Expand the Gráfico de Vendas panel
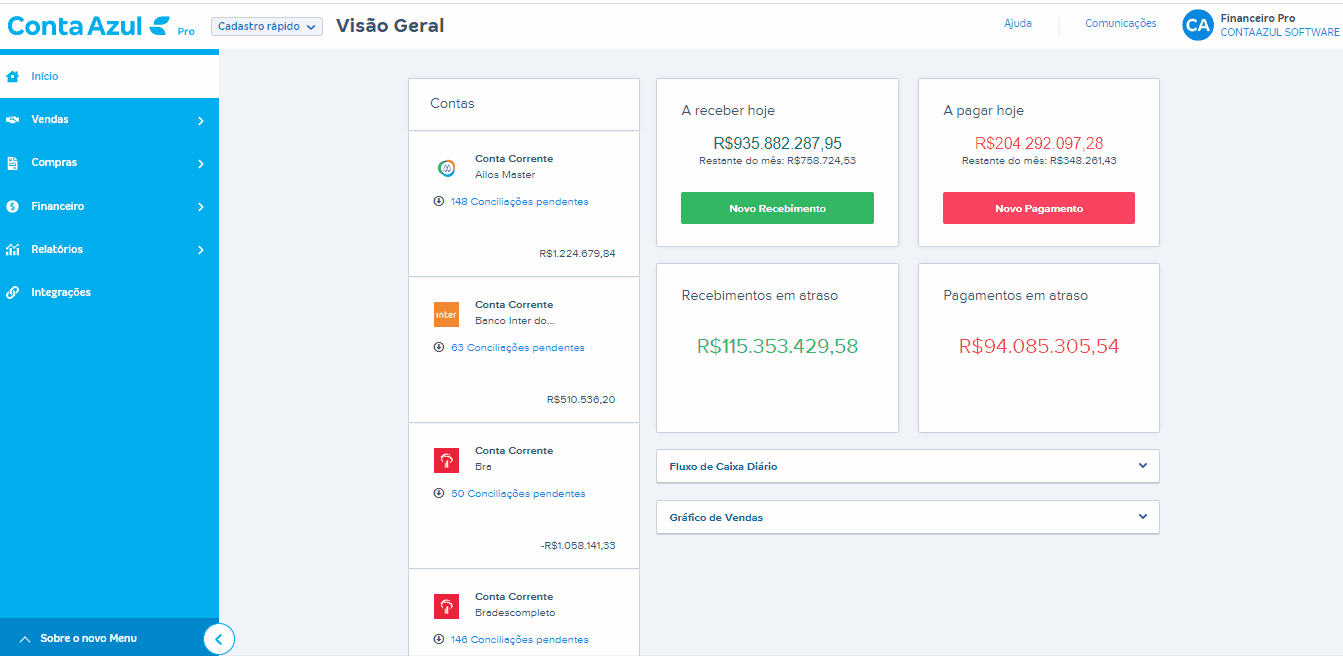 pyautogui.click(x=908, y=517)
